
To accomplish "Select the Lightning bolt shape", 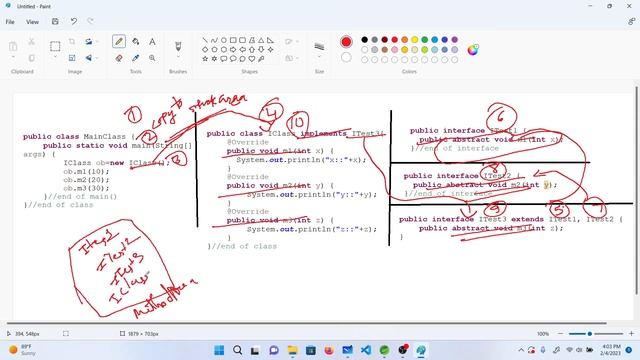I will (261, 59).
